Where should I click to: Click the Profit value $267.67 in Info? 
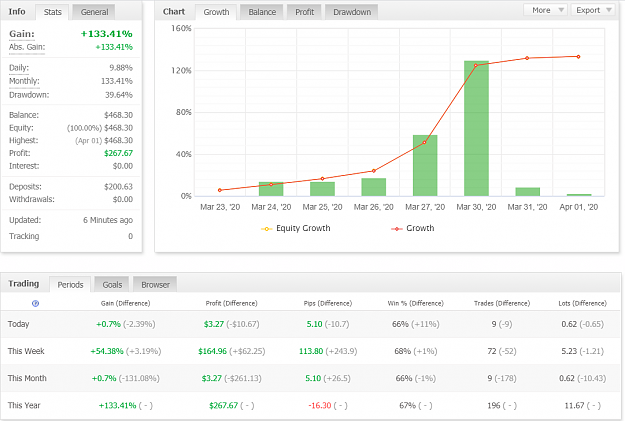coord(118,153)
